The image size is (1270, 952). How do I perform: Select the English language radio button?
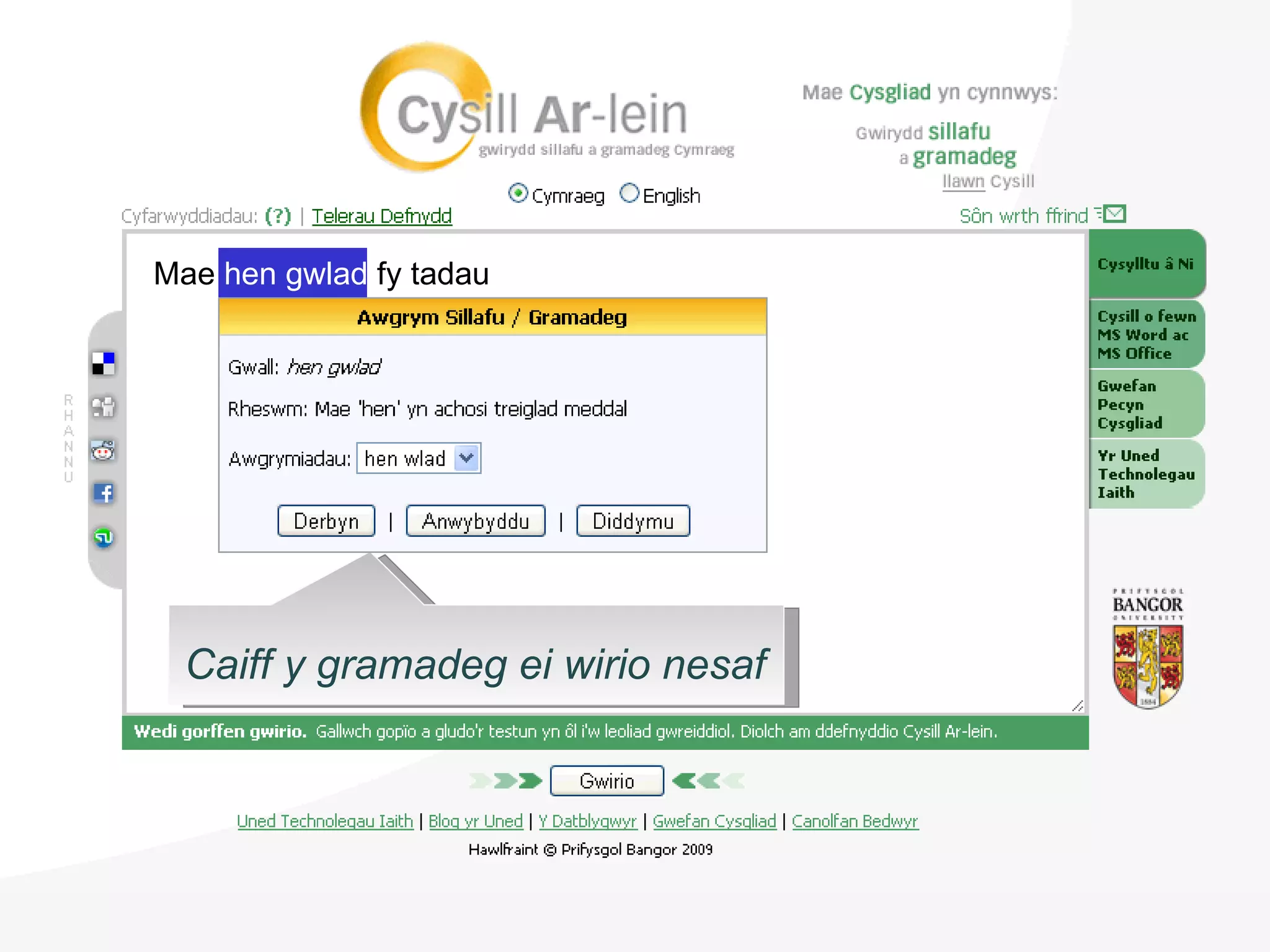(629, 193)
